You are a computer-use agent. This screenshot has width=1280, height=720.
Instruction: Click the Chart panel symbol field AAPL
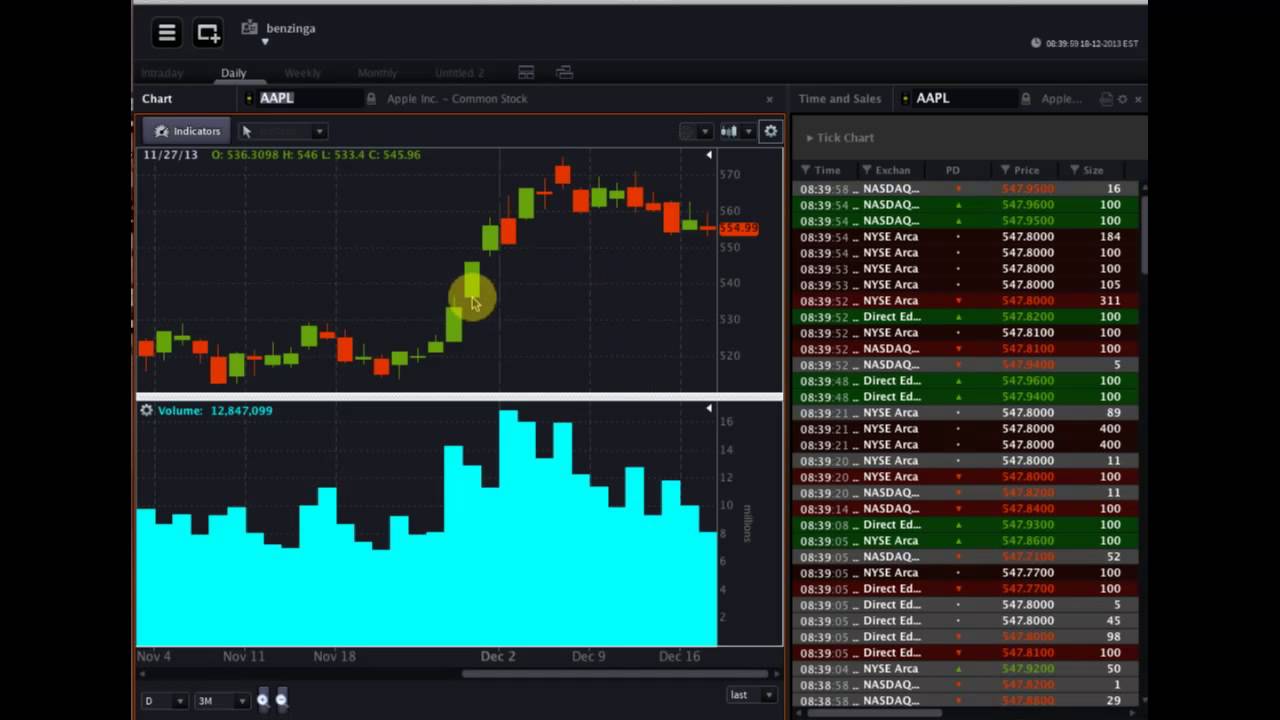(x=309, y=98)
